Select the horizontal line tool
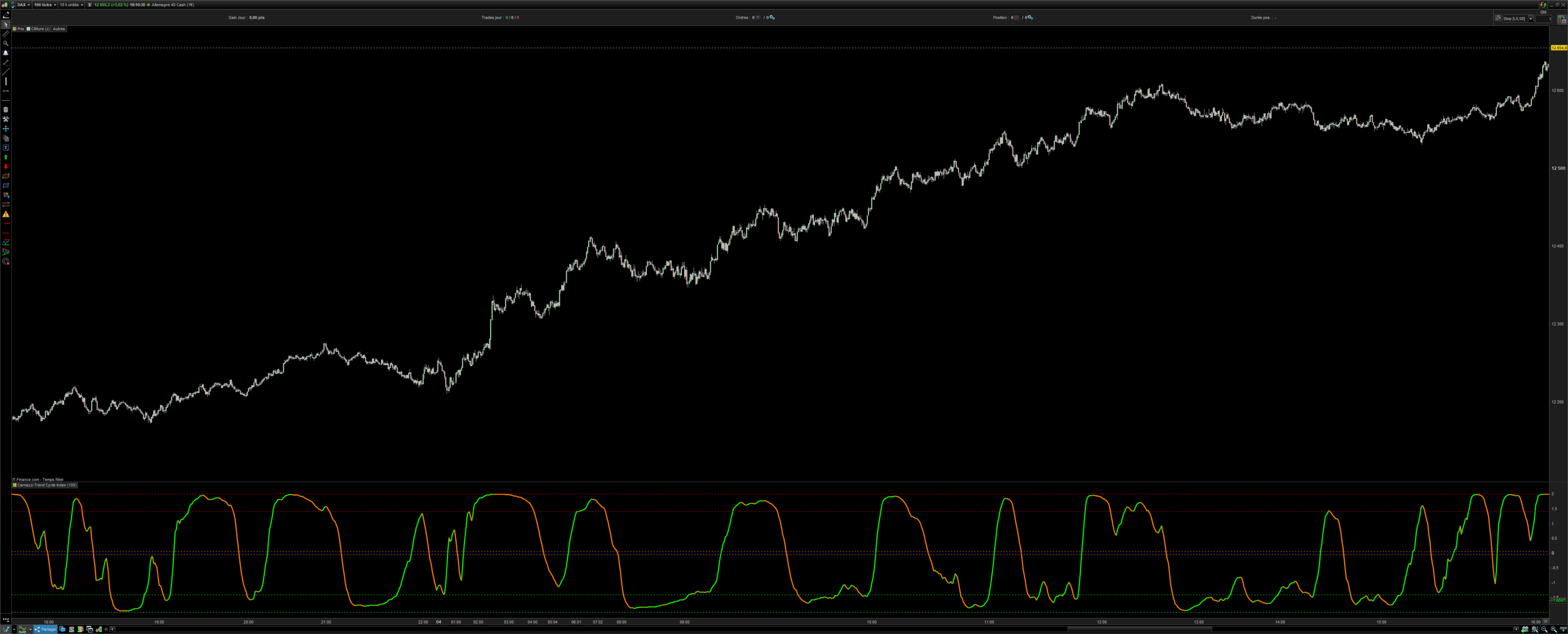The width and height of the screenshot is (1568, 634). click(x=5, y=100)
